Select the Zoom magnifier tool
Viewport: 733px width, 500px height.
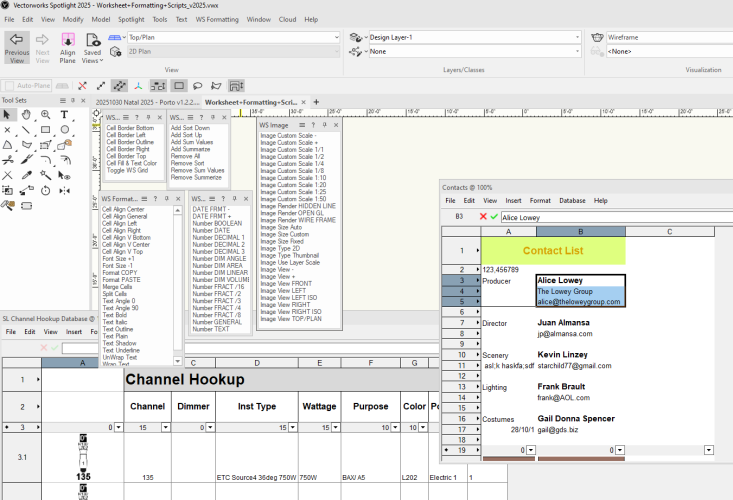click(45, 115)
